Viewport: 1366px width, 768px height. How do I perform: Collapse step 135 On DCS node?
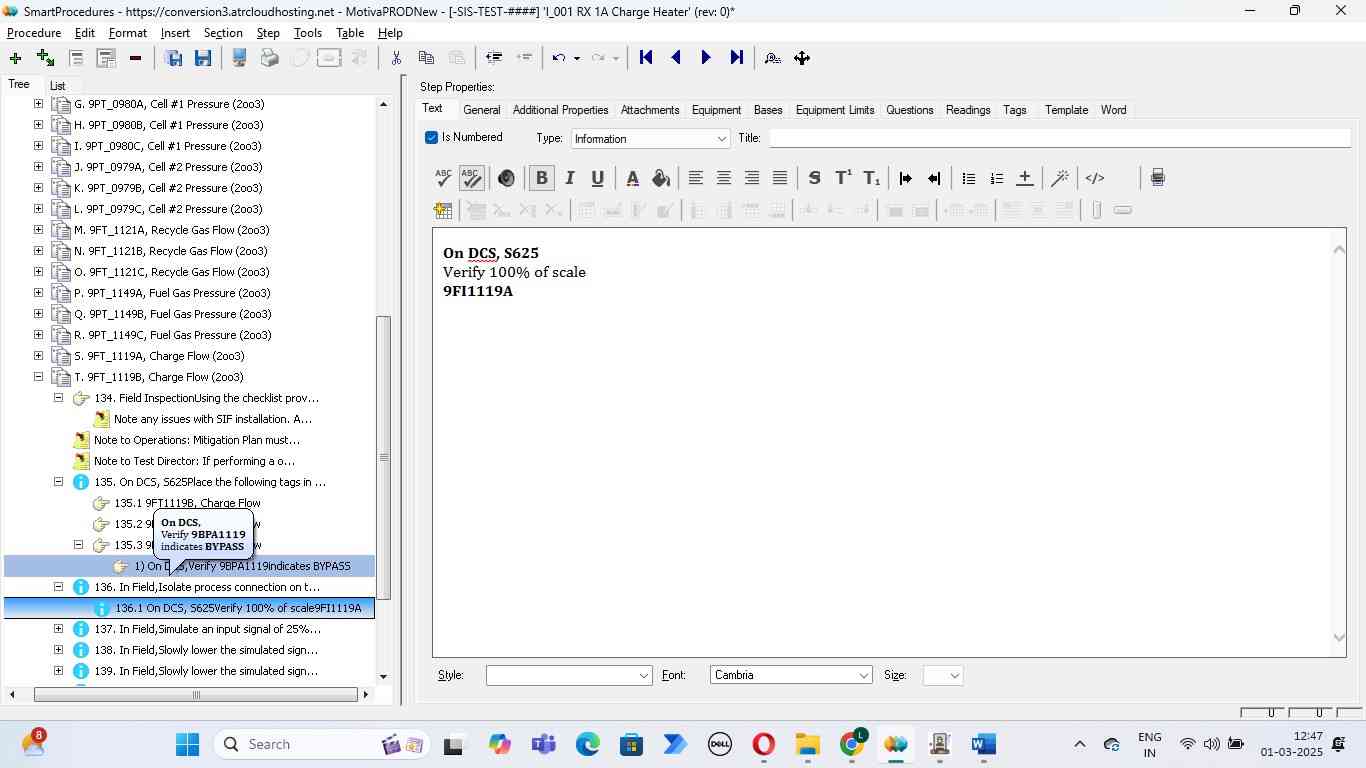tap(58, 482)
